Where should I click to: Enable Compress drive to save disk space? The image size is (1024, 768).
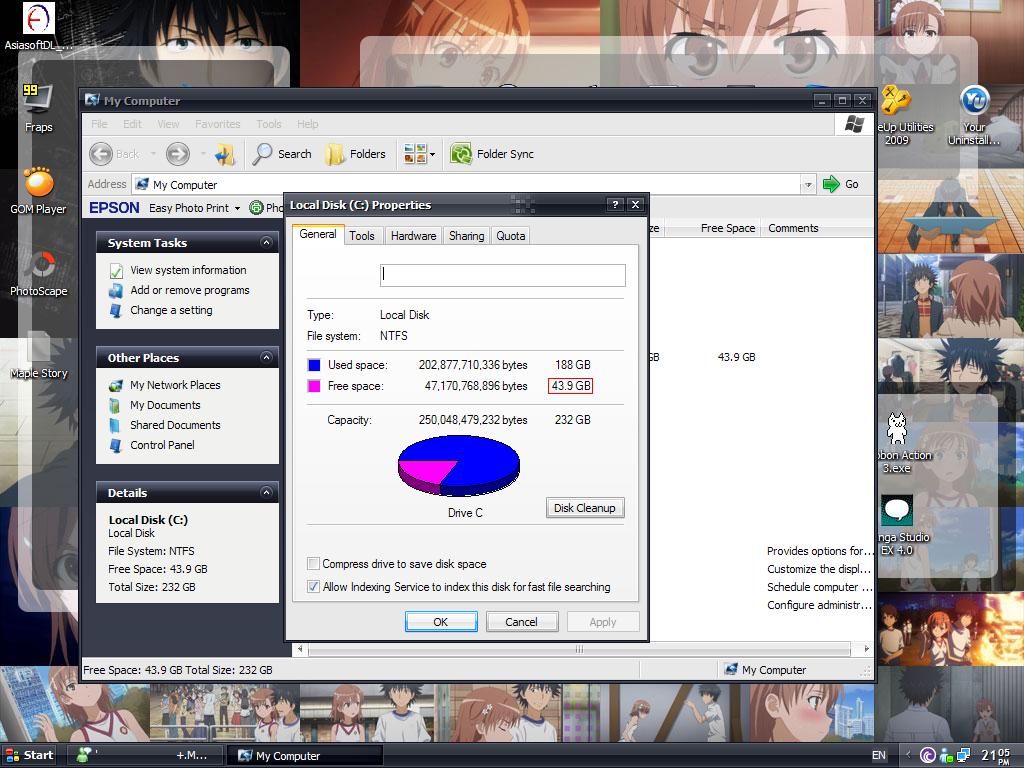click(313, 564)
